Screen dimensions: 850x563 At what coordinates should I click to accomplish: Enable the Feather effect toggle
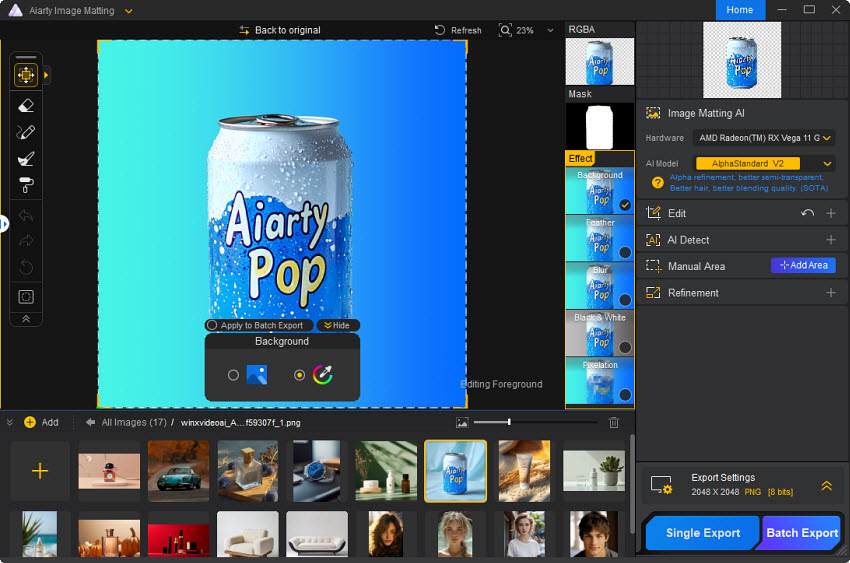click(625, 253)
